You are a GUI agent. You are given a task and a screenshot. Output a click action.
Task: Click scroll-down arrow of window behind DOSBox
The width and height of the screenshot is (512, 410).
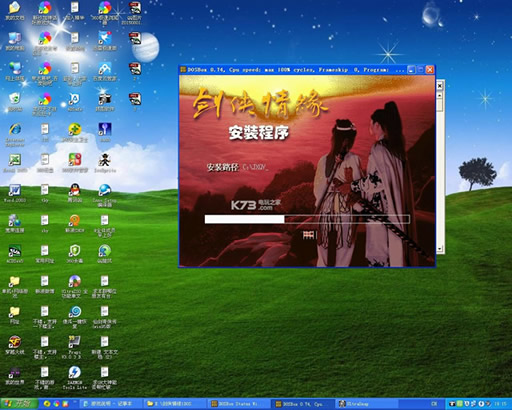click(440, 249)
